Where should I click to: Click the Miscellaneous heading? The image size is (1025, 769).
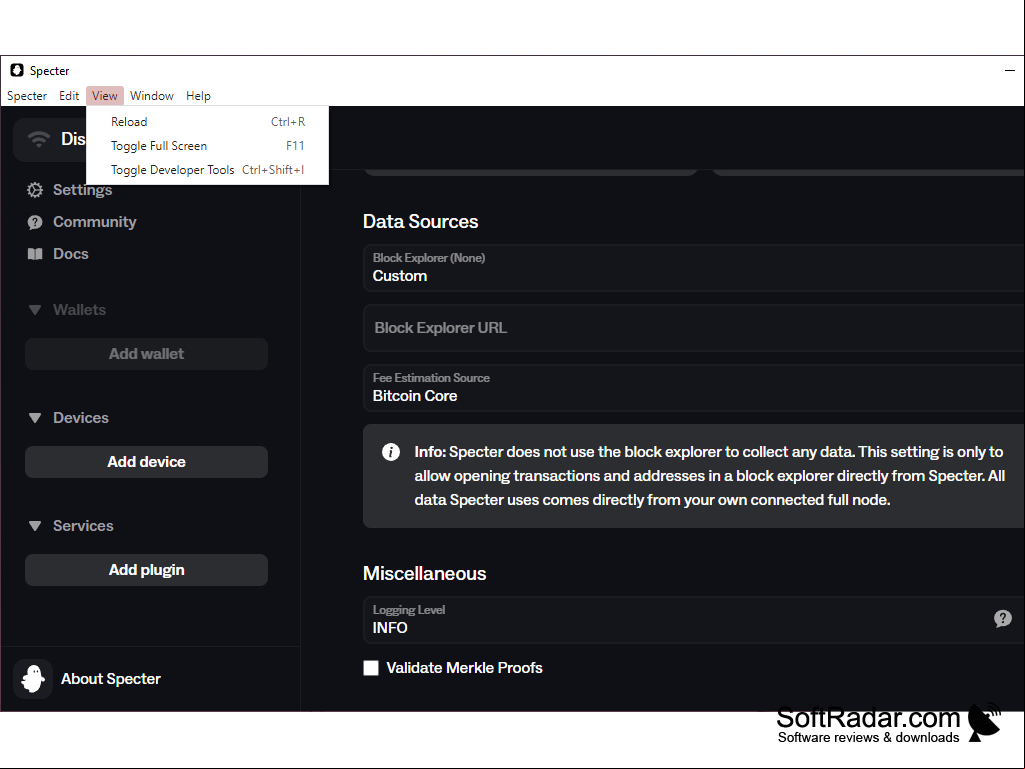click(424, 573)
